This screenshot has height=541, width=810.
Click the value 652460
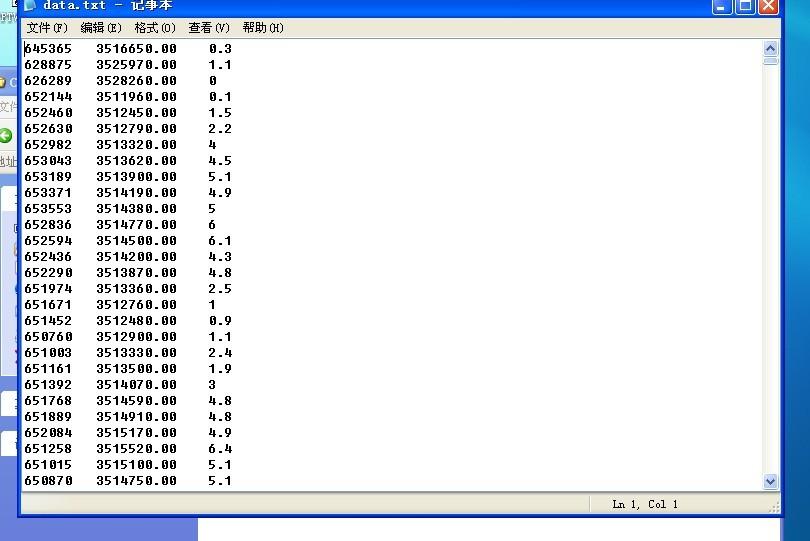click(48, 113)
